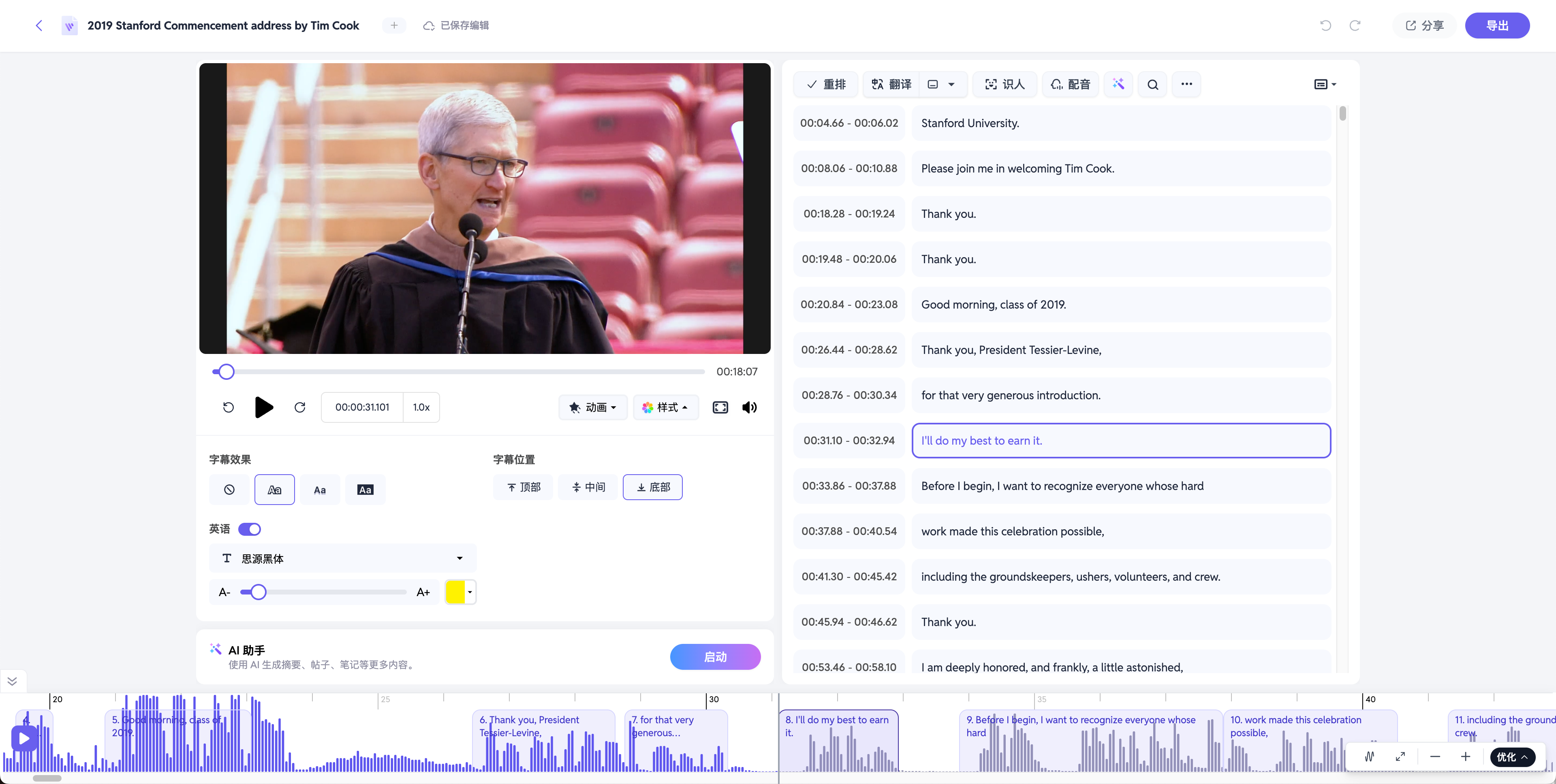The image size is (1556, 784).
Task: Enter fullscreen video mode
Action: click(x=720, y=407)
